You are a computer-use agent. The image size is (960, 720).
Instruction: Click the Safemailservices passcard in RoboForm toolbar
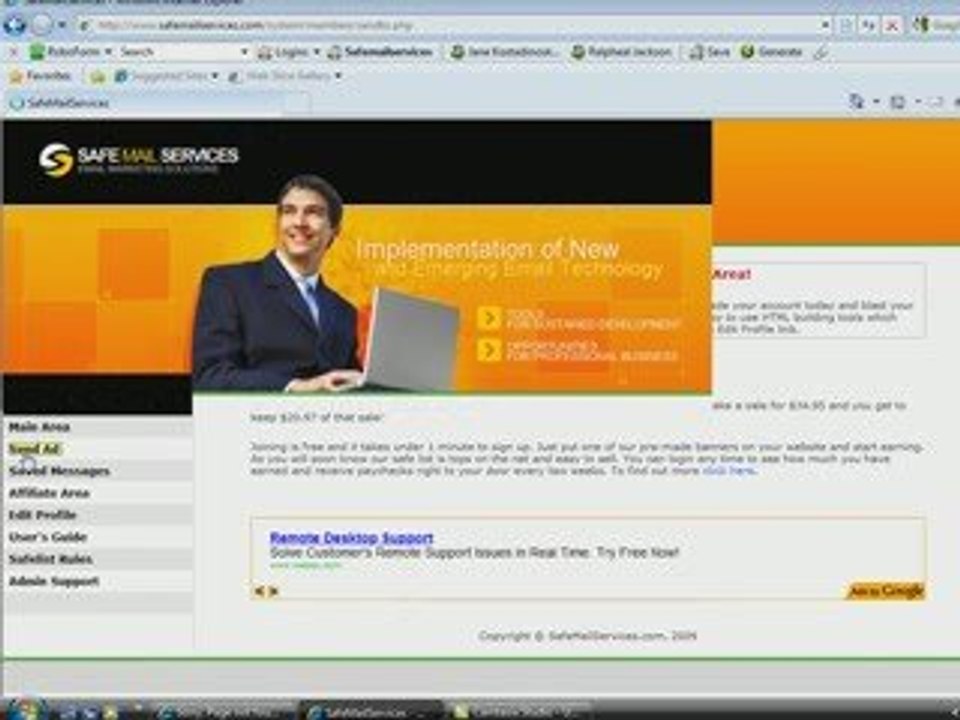(x=380, y=52)
